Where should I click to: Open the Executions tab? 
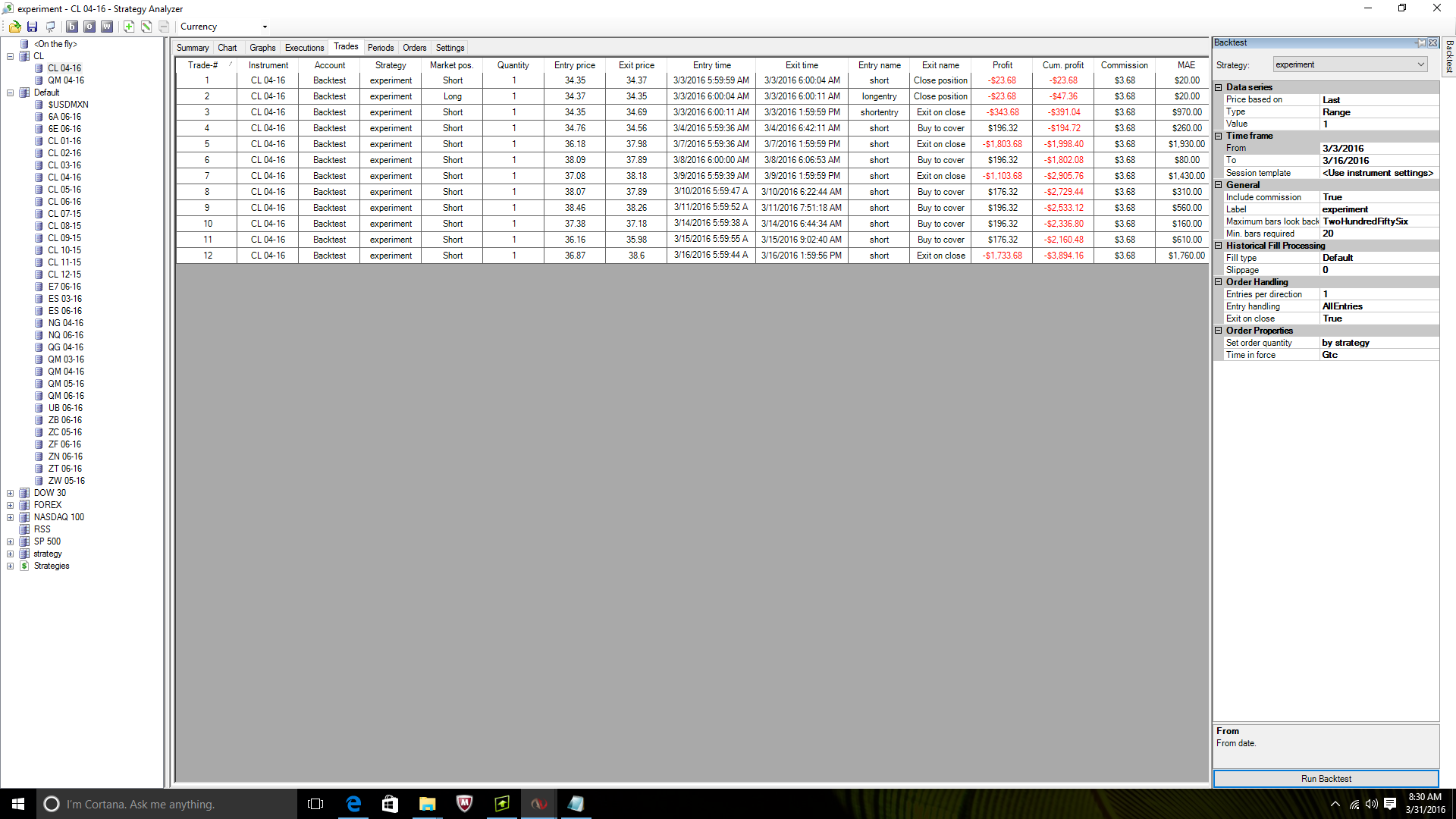pos(304,48)
